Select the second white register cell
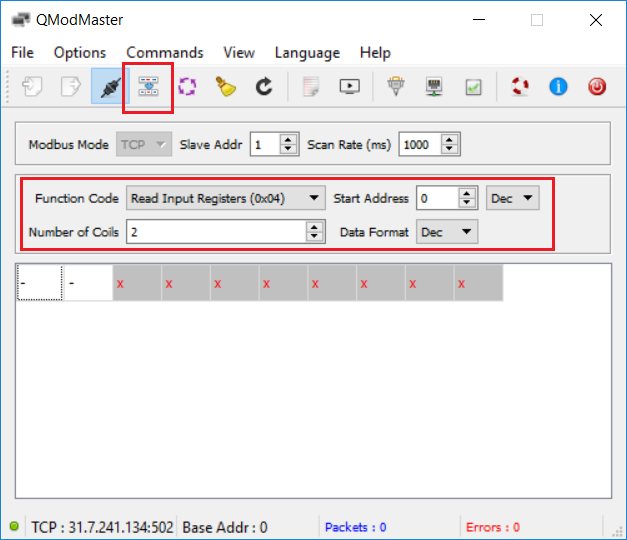This screenshot has height=540, width=627. point(88,282)
